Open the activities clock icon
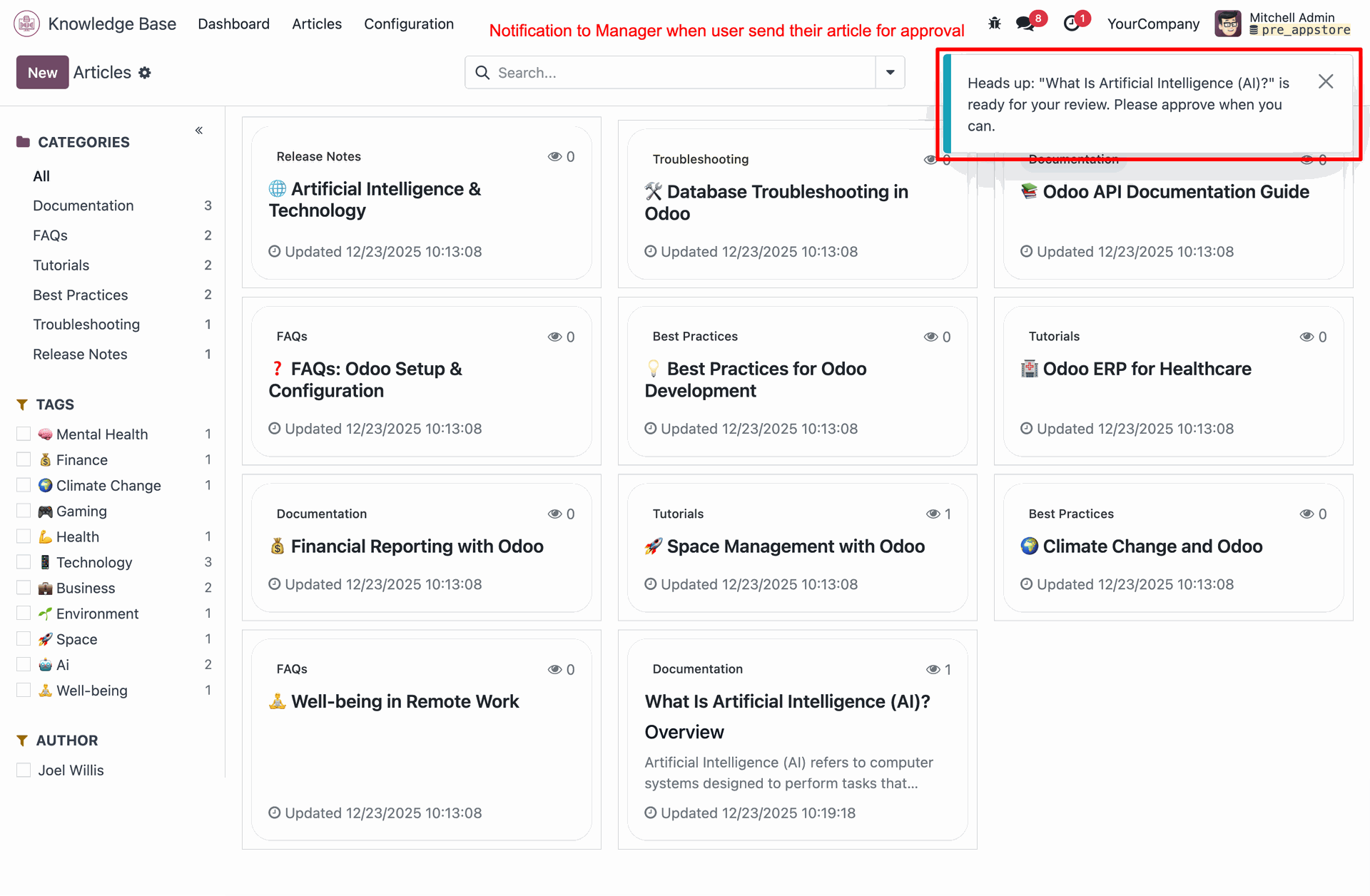The height and width of the screenshot is (896, 1370). click(1071, 24)
